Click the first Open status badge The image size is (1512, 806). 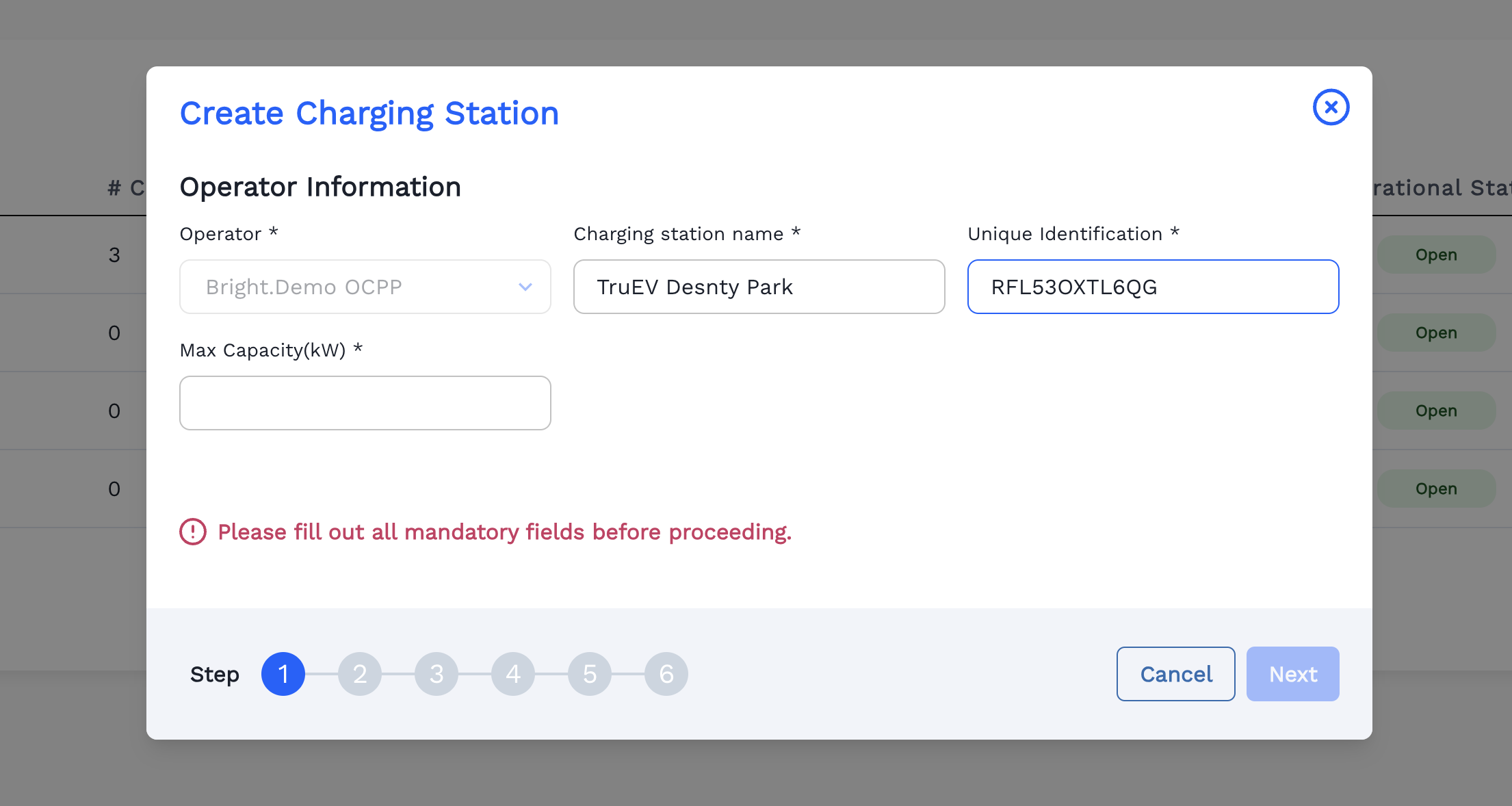pos(1435,255)
